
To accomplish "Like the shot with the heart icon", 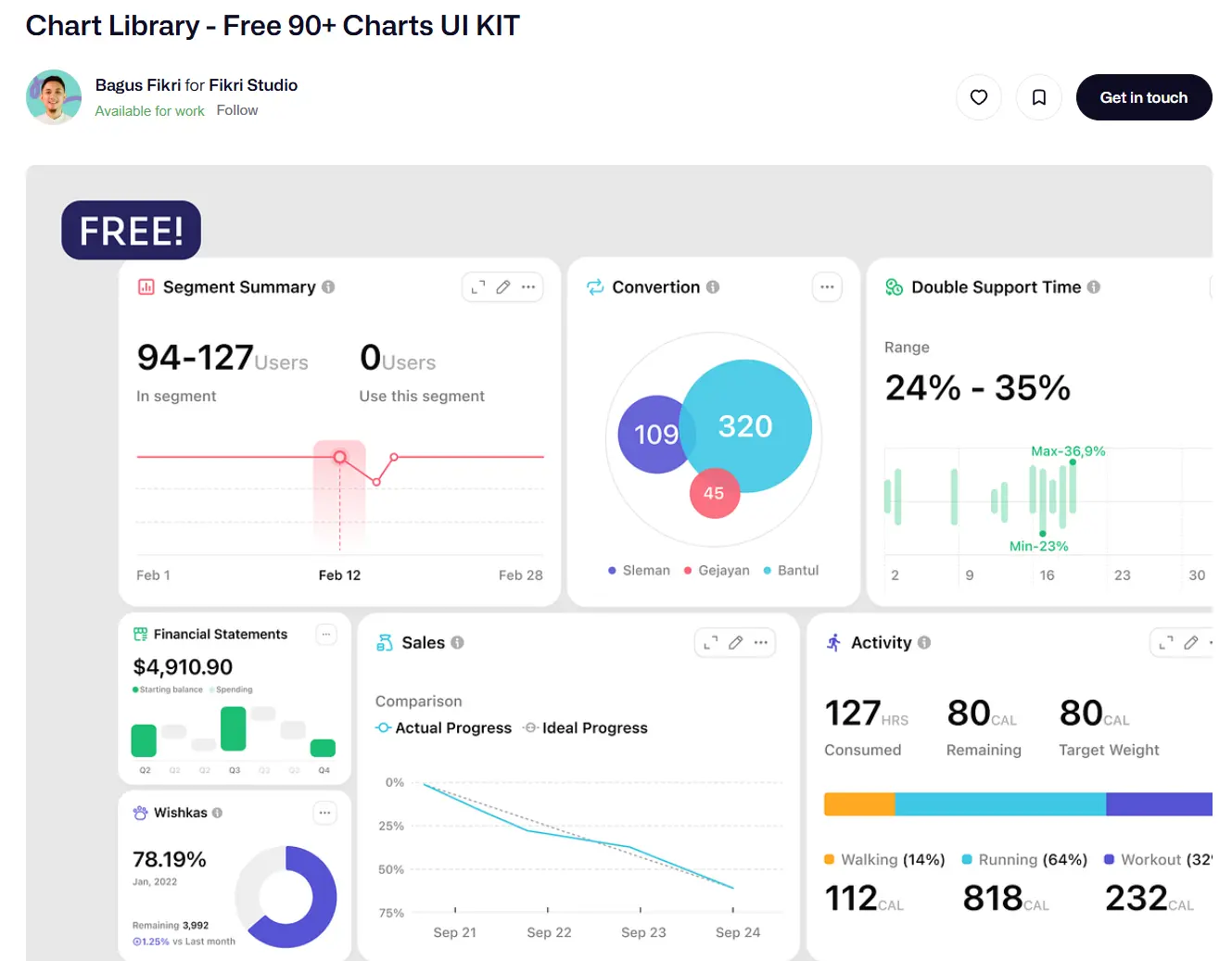I will pos(979,97).
